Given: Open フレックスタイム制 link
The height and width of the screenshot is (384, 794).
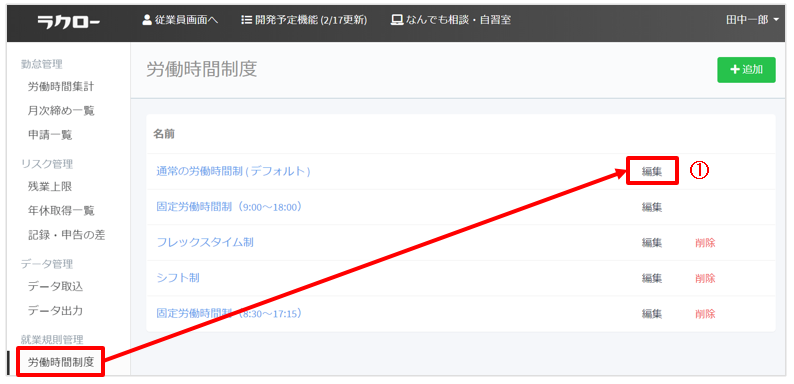Looking at the screenshot, I should [x=205, y=243].
